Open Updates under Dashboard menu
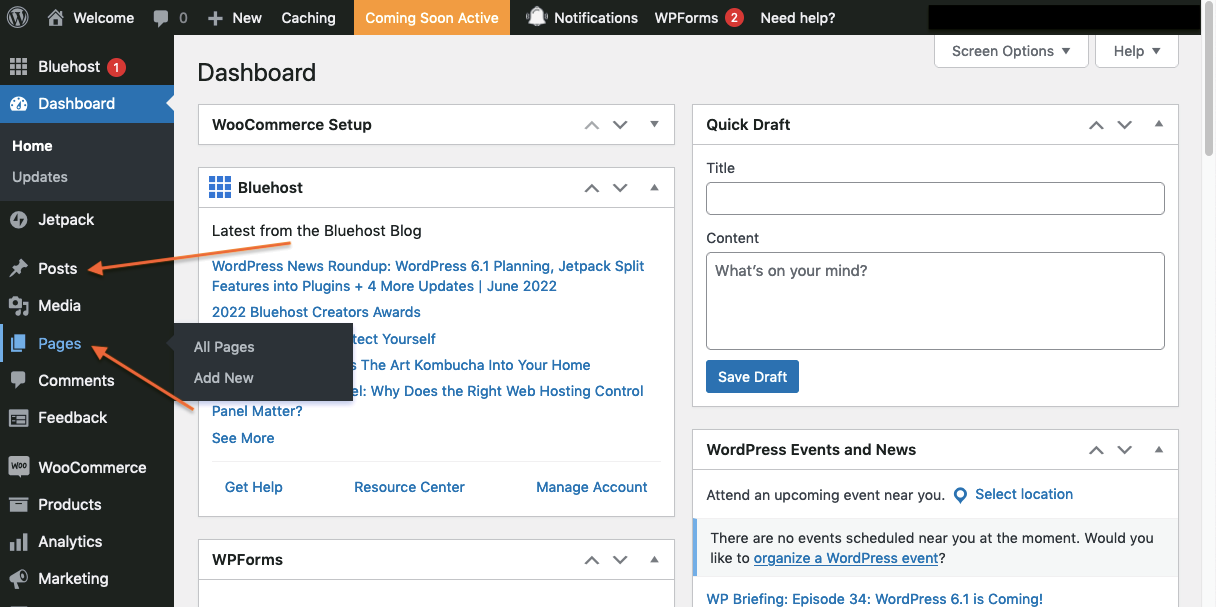Image resolution: width=1216 pixels, height=607 pixels. [x=40, y=177]
